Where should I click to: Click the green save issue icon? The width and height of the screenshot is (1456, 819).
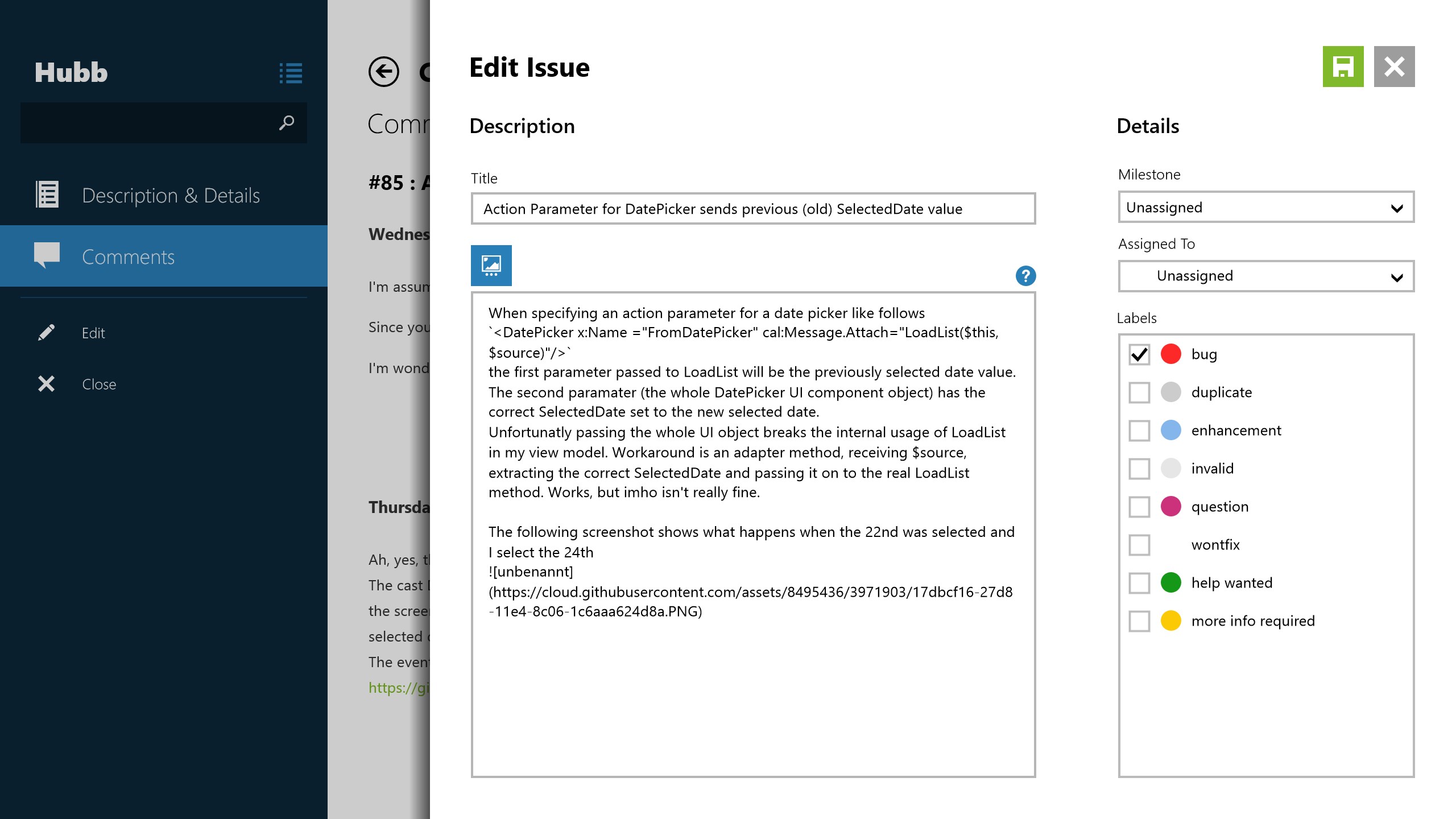[1343, 67]
